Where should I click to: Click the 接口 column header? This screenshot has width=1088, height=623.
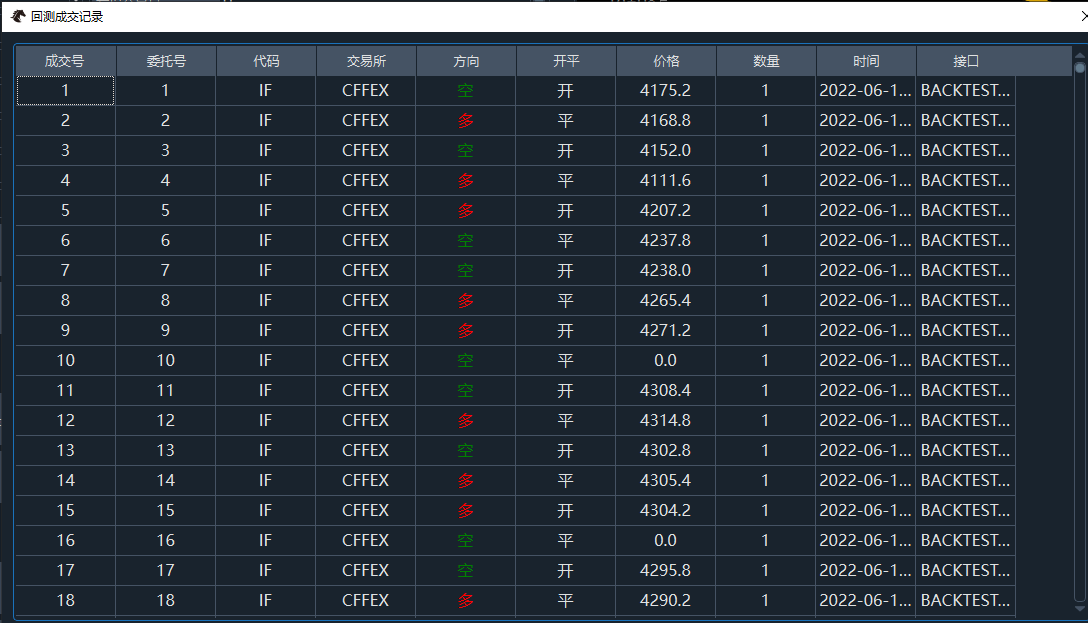pos(965,61)
